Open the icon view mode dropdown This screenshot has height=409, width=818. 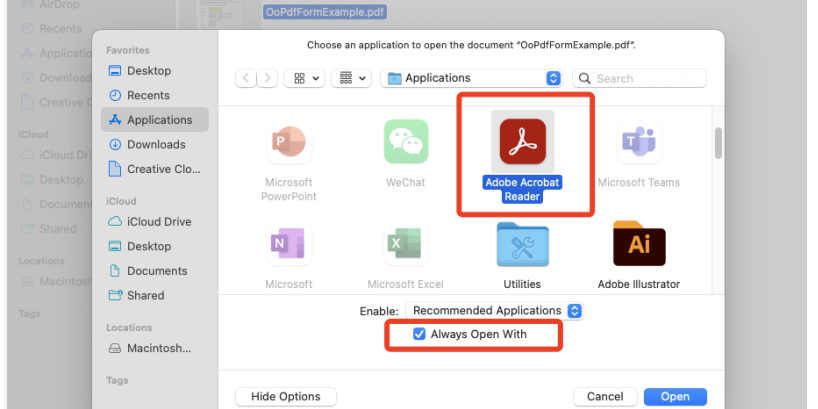(304, 78)
